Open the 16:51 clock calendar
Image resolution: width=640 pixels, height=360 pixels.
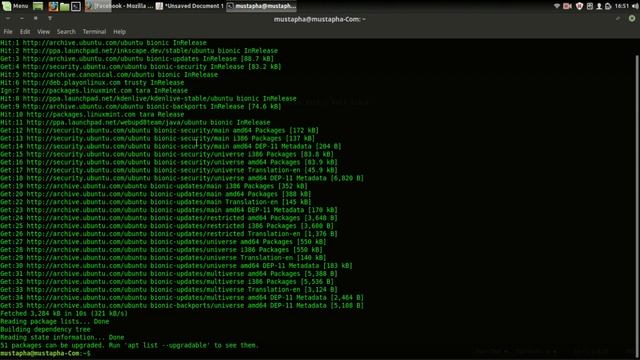point(622,6)
